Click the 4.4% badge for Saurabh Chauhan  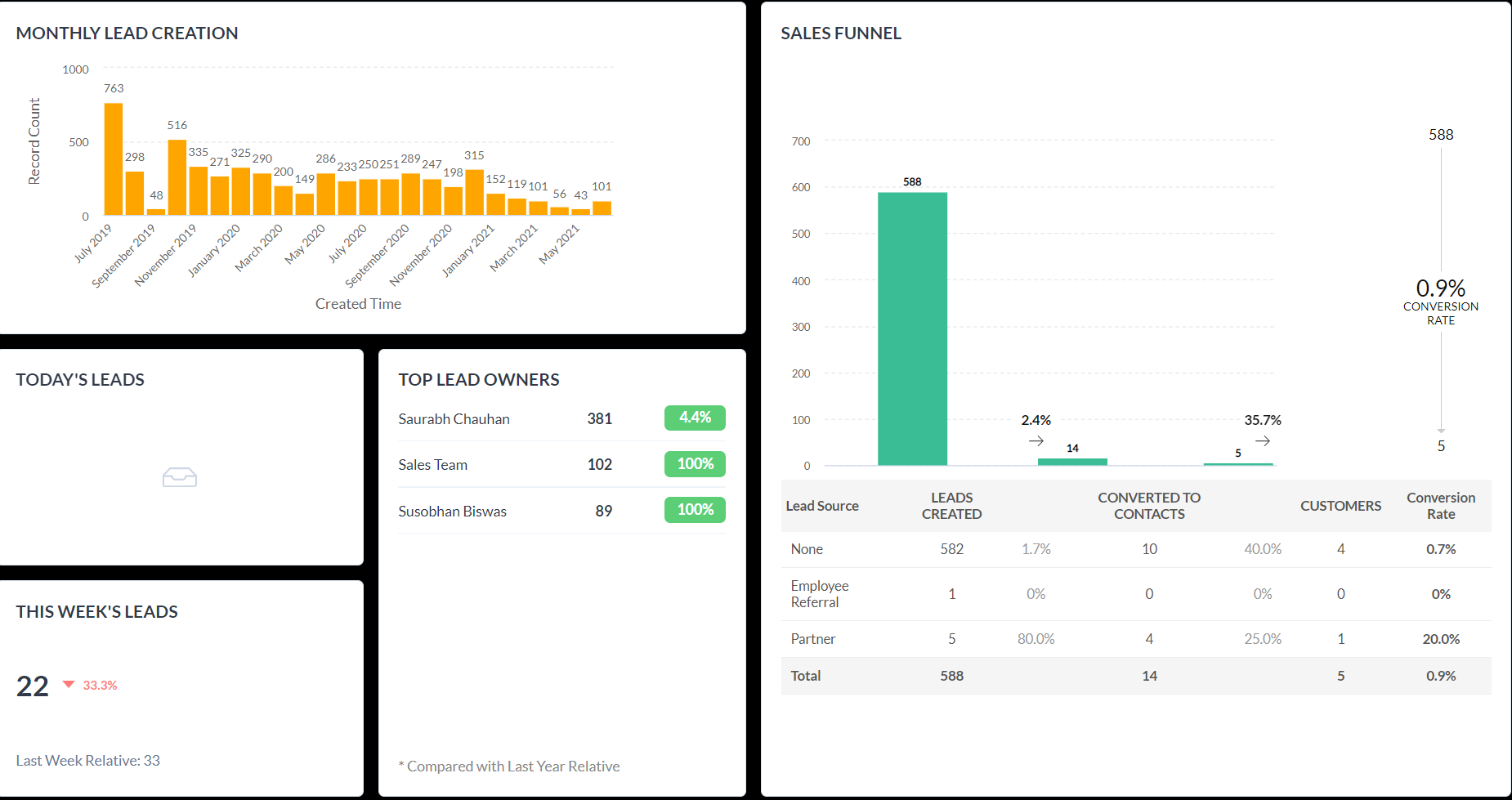point(695,418)
